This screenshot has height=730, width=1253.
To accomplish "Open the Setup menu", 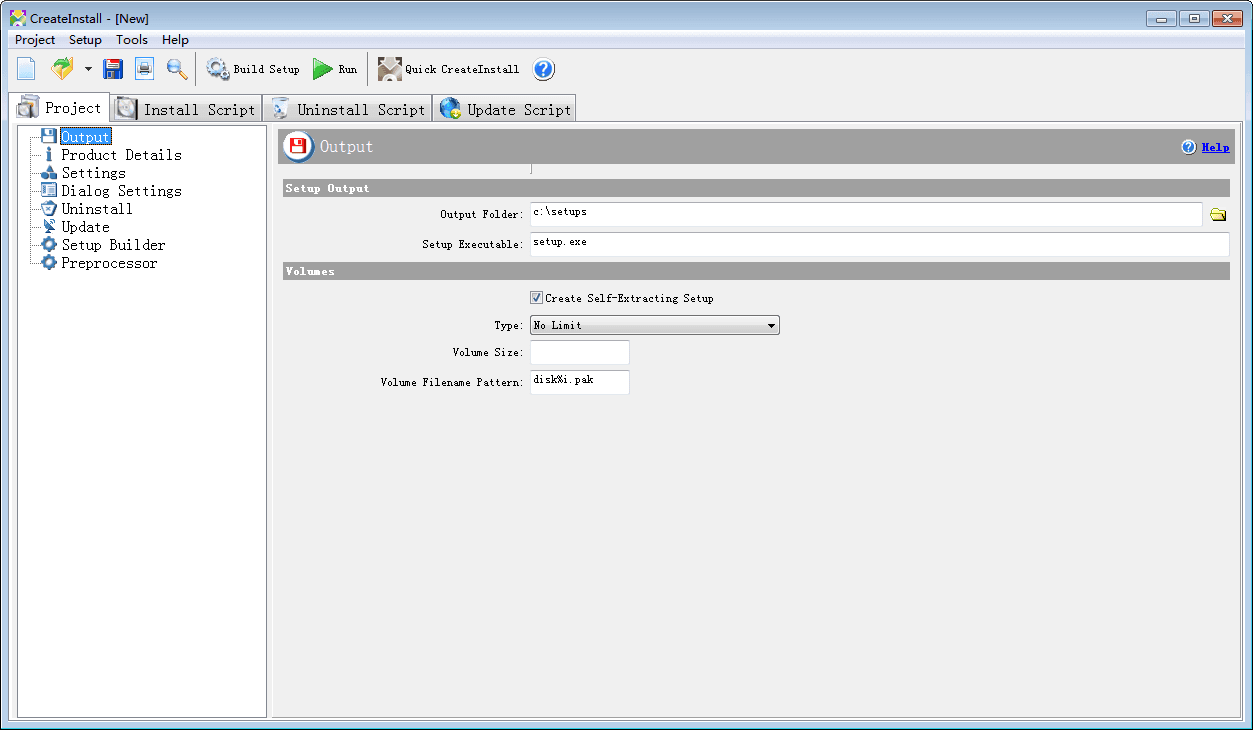I will [85, 40].
